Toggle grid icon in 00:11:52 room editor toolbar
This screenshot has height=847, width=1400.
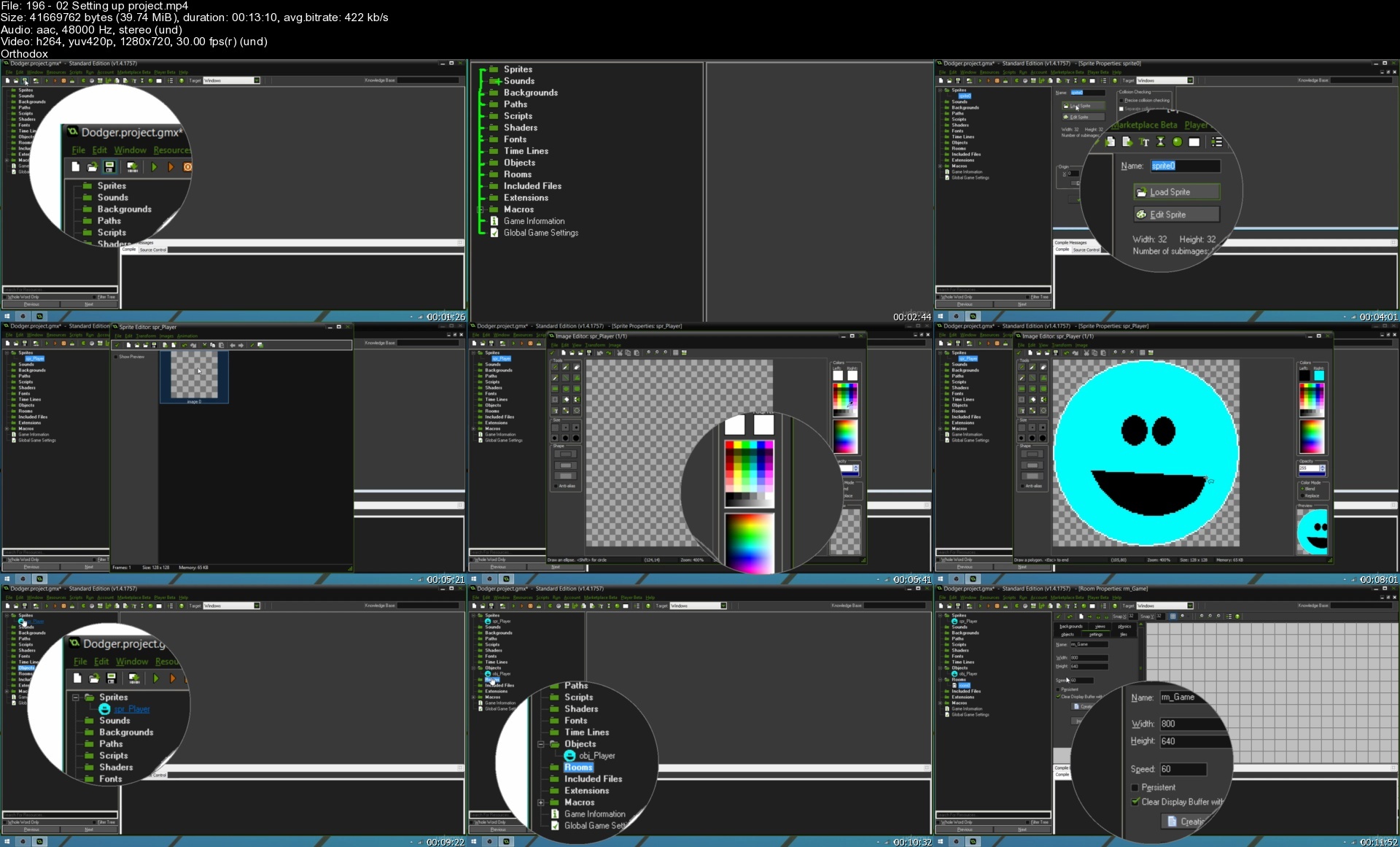pos(1172,616)
